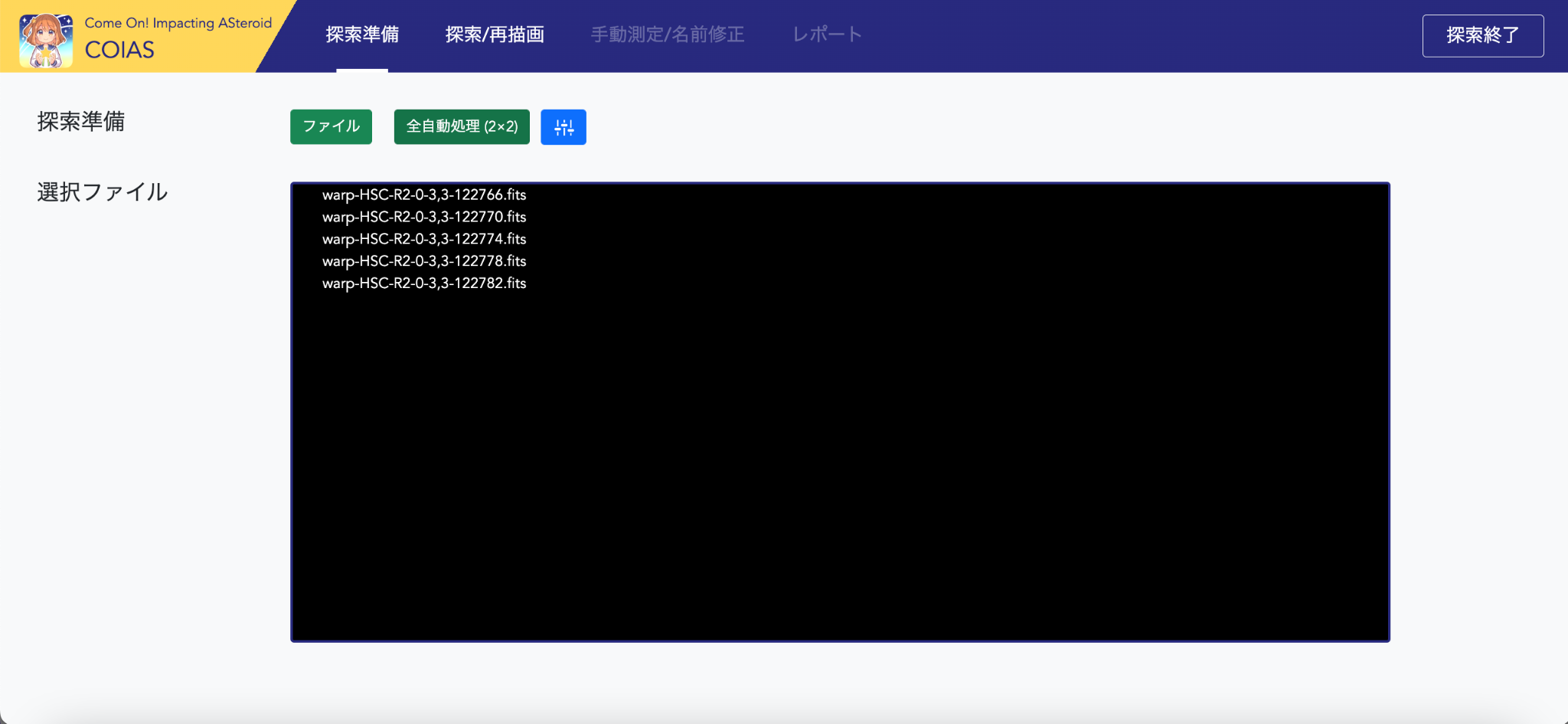Click the ファイル button to choose files

click(331, 127)
